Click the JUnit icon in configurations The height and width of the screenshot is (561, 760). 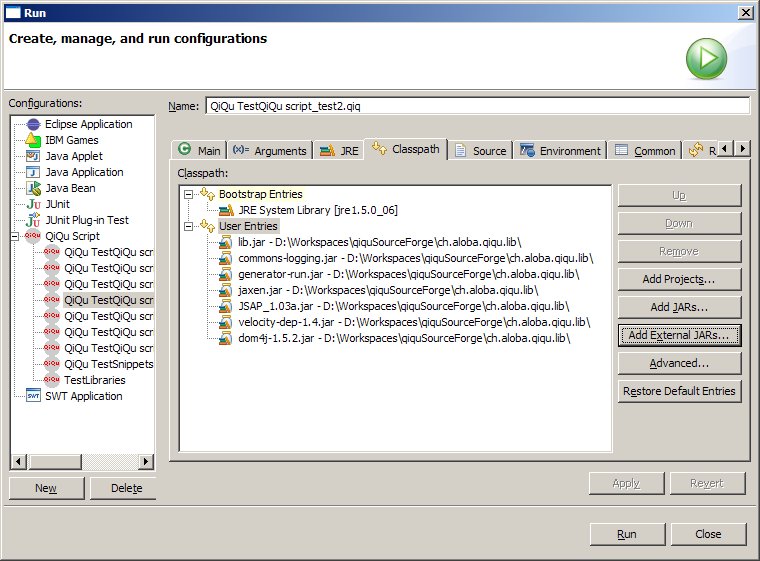pyautogui.click(x=33, y=204)
